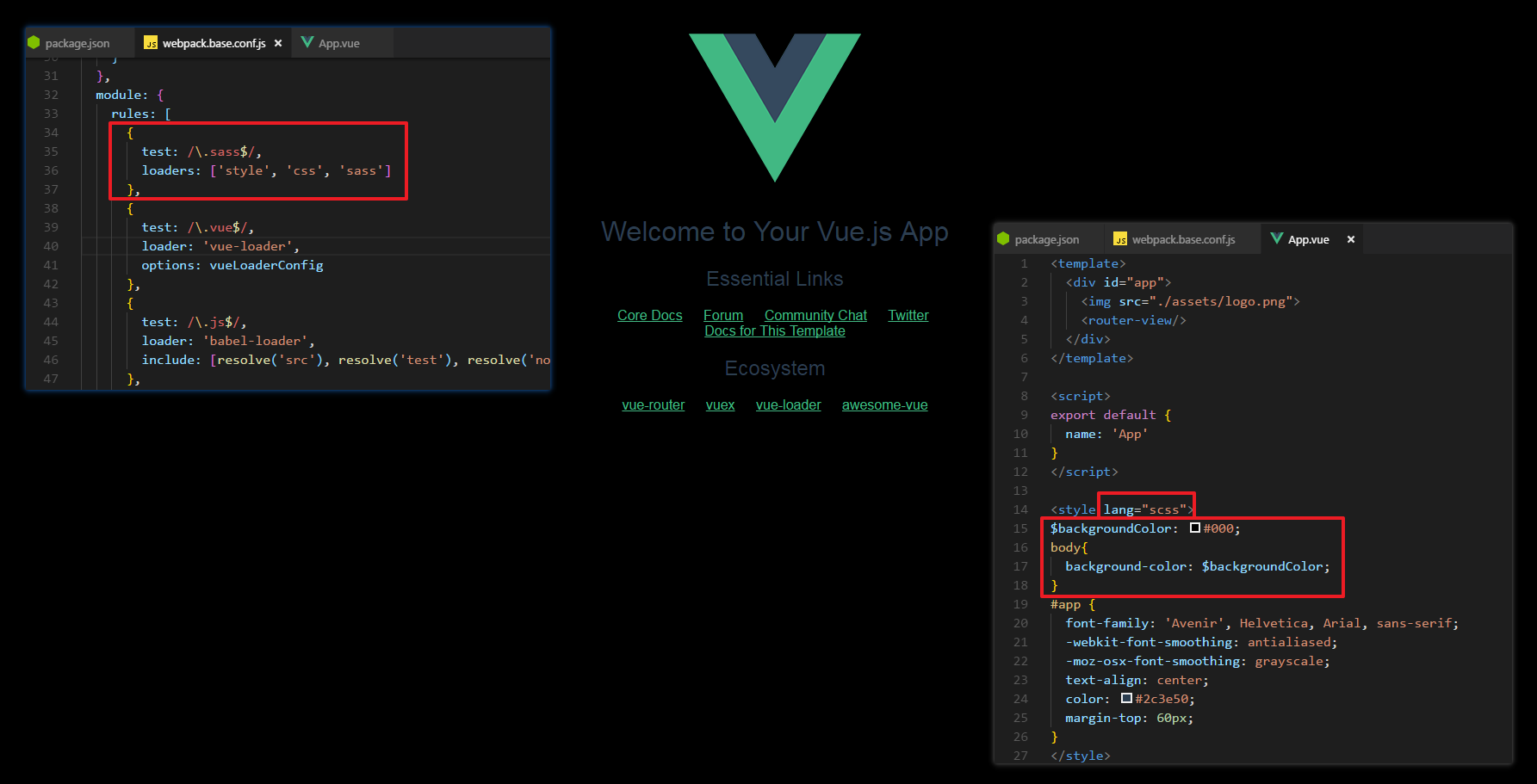Screen dimensions: 1537x784
Task: Open Docs for This Template link
Action: tap(775, 330)
